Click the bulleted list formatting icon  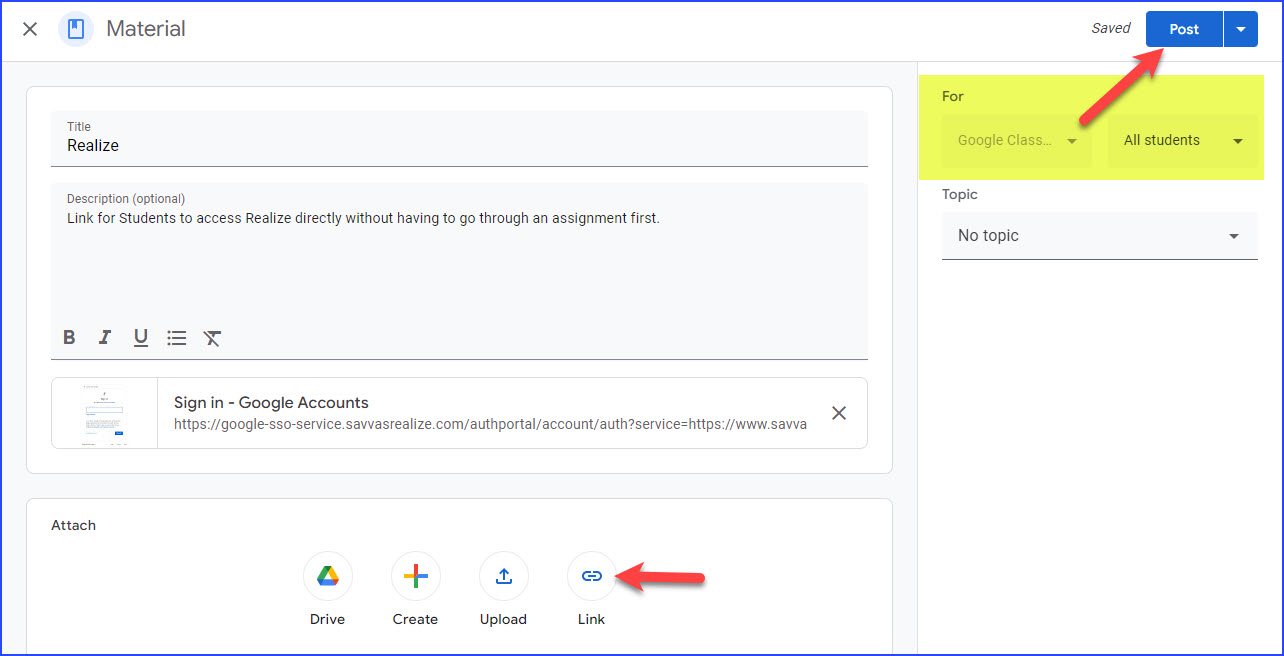[176, 337]
